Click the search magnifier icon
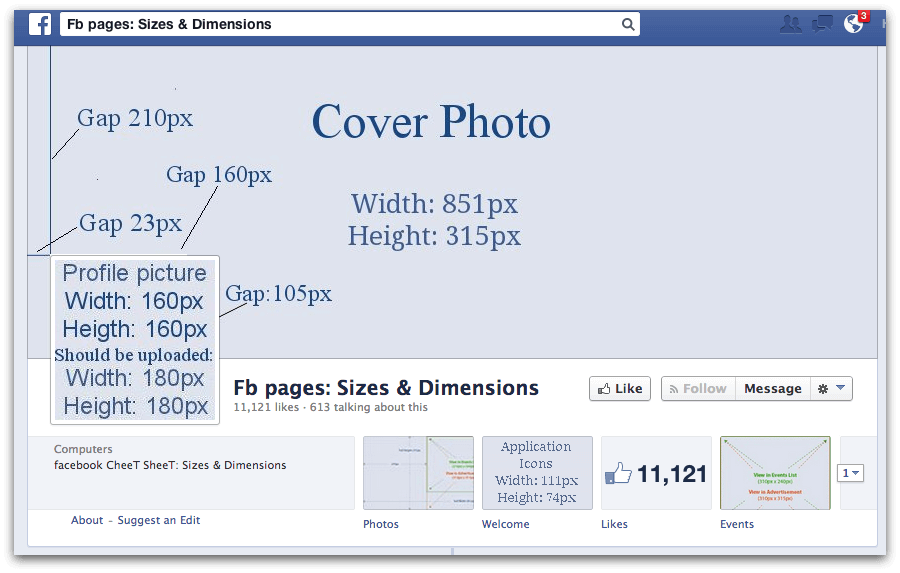The width and height of the screenshot is (900, 573). point(628,24)
